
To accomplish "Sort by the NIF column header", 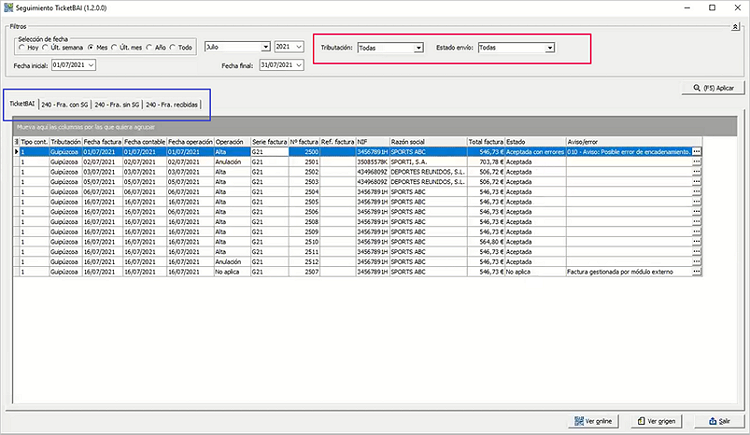I will [x=373, y=142].
